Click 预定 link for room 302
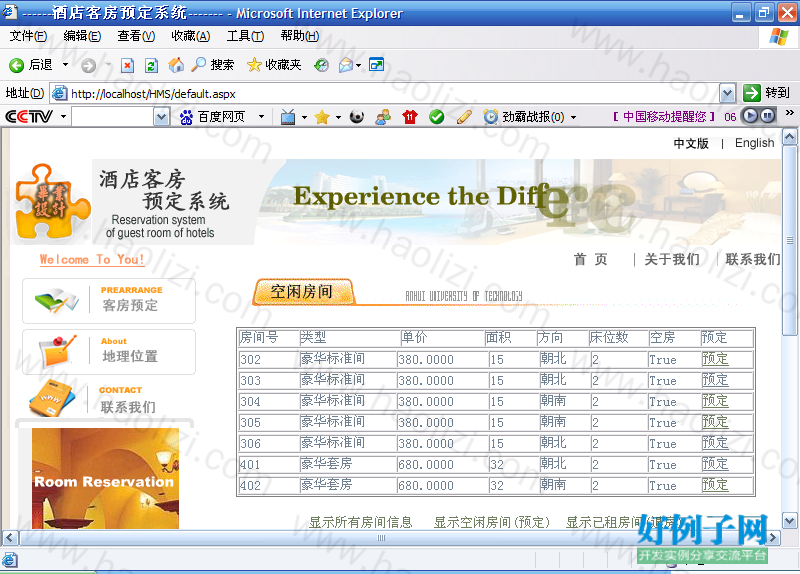Image resolution: width=800 pixels, height=574 pixels. pos(715,359)
